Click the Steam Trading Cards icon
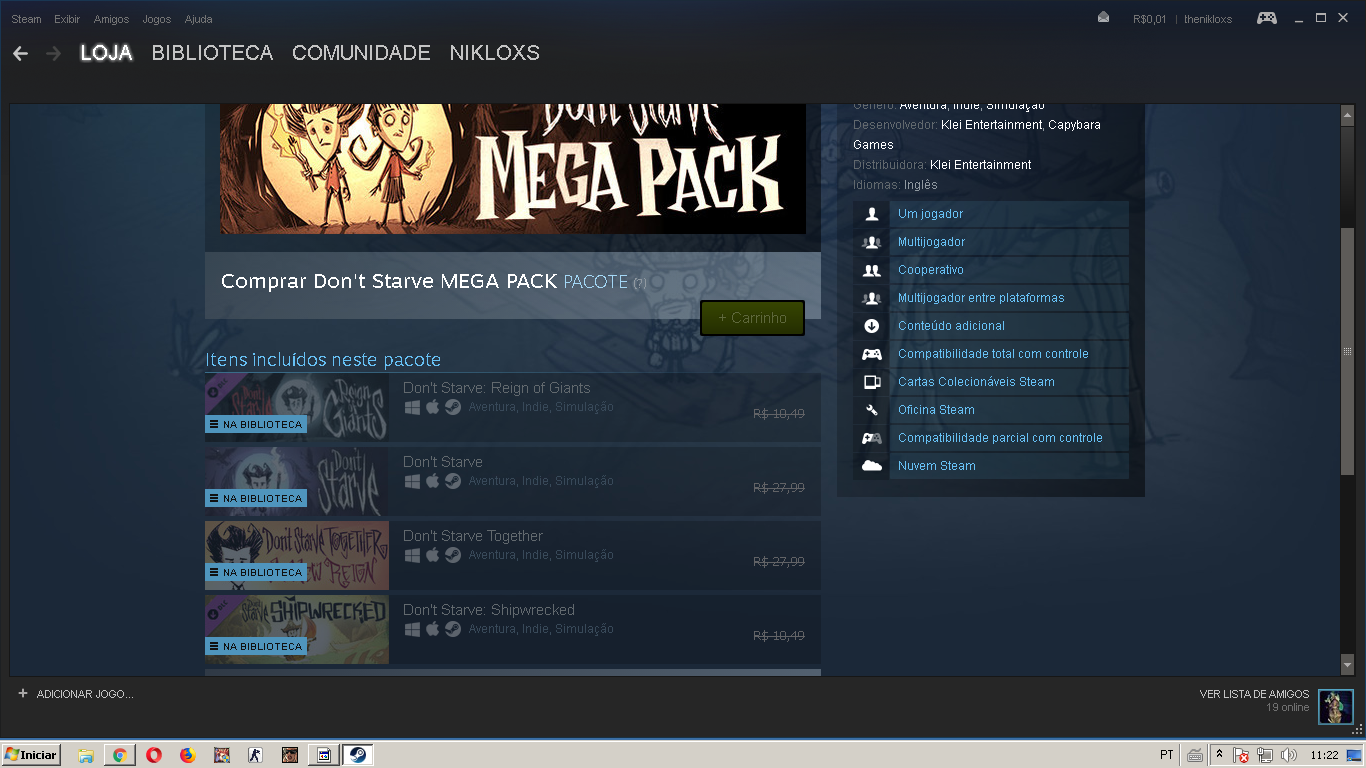The image size is (1366, 768). point(872,382)
